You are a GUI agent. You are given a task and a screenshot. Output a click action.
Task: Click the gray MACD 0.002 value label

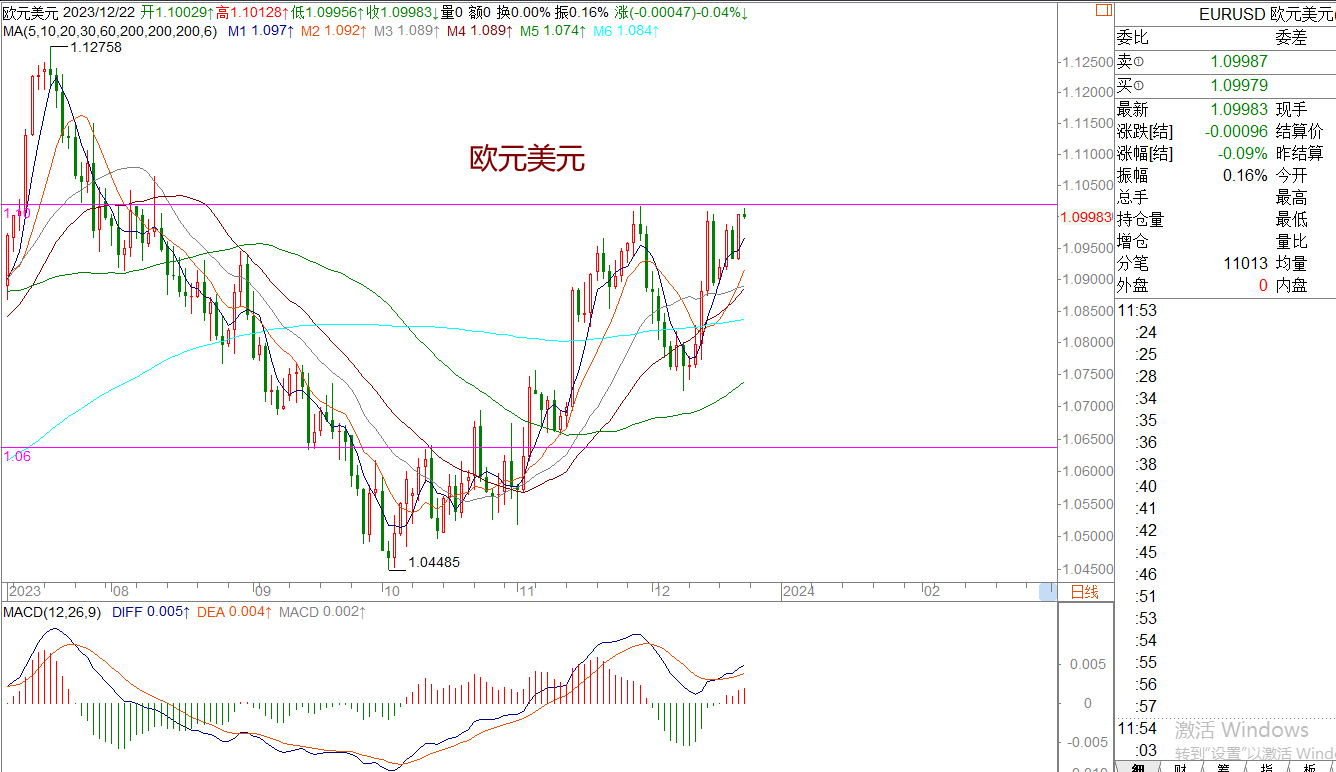click(322, 612)
